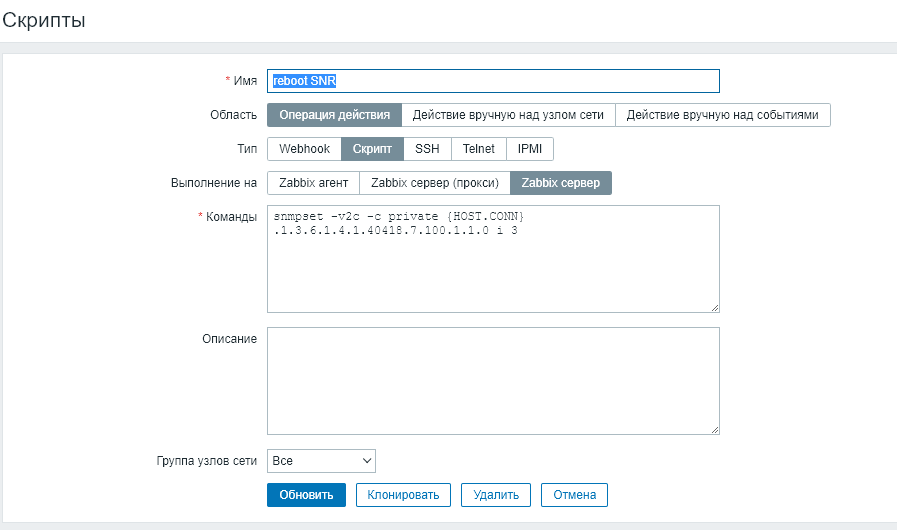
Task: Click the Группа узлов сети label
Action: point(207,461)
